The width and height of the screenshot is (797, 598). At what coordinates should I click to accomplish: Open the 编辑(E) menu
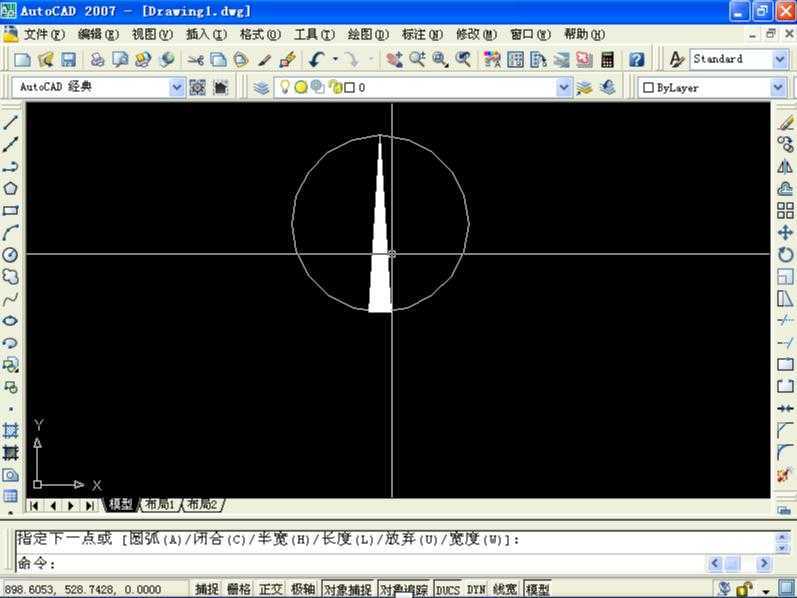click(98, 34)
